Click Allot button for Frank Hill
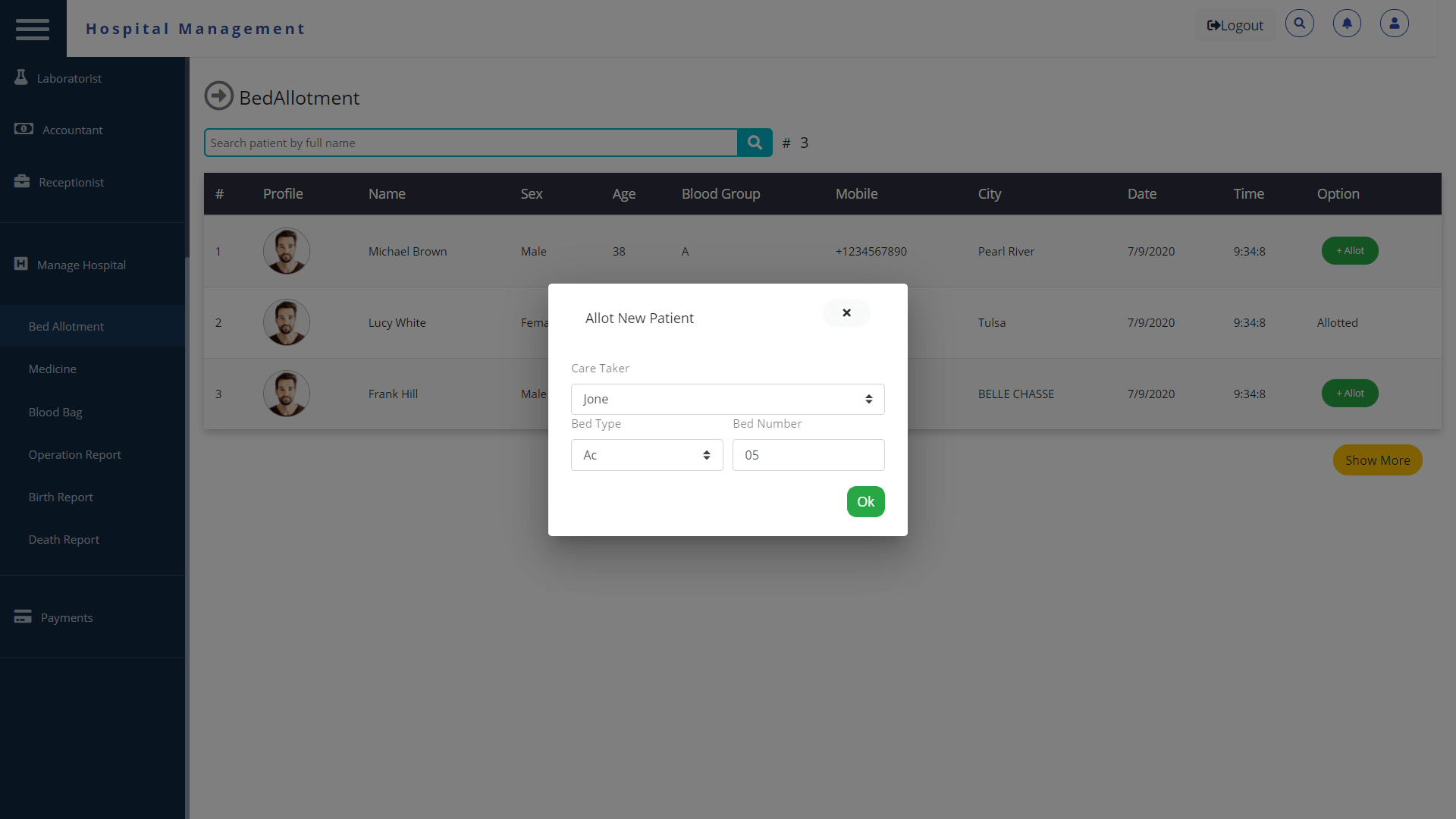The width and height of the screenshot is (1456, 819). pyautogui.click(x=1350, y=393)
